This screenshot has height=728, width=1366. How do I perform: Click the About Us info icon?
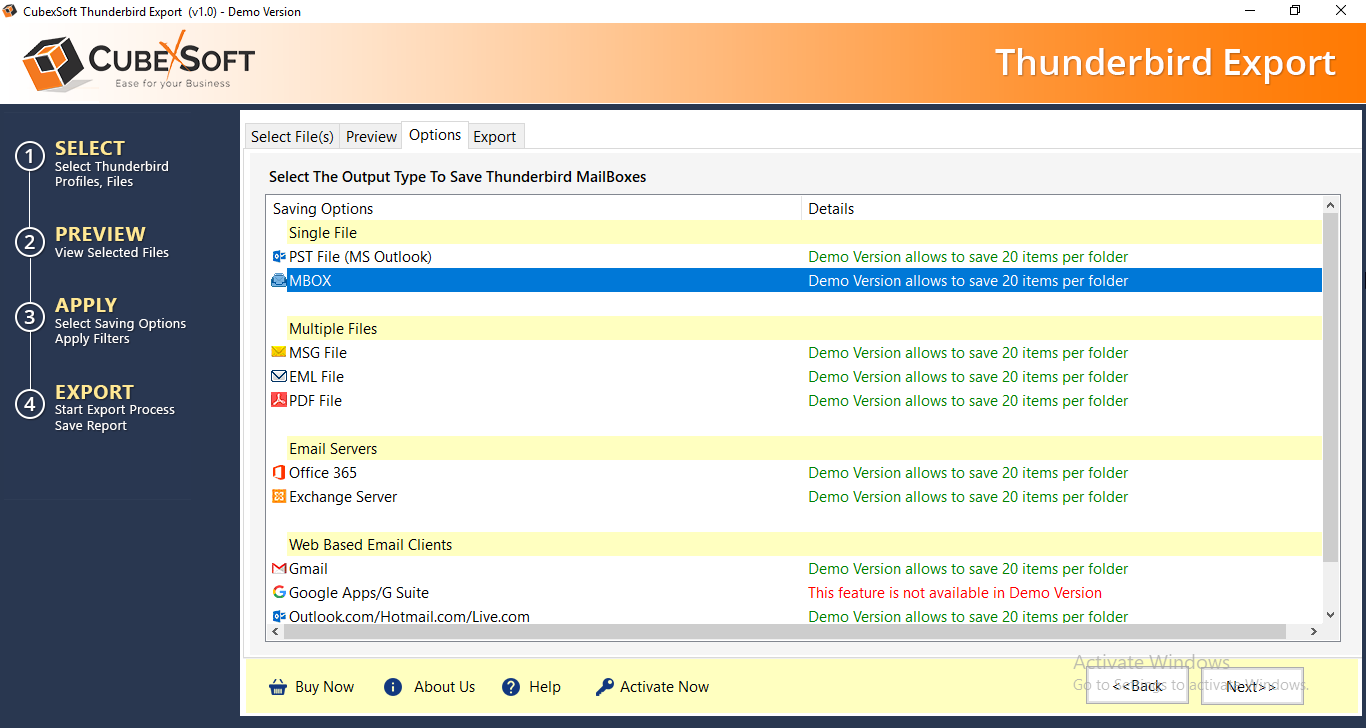393,687
